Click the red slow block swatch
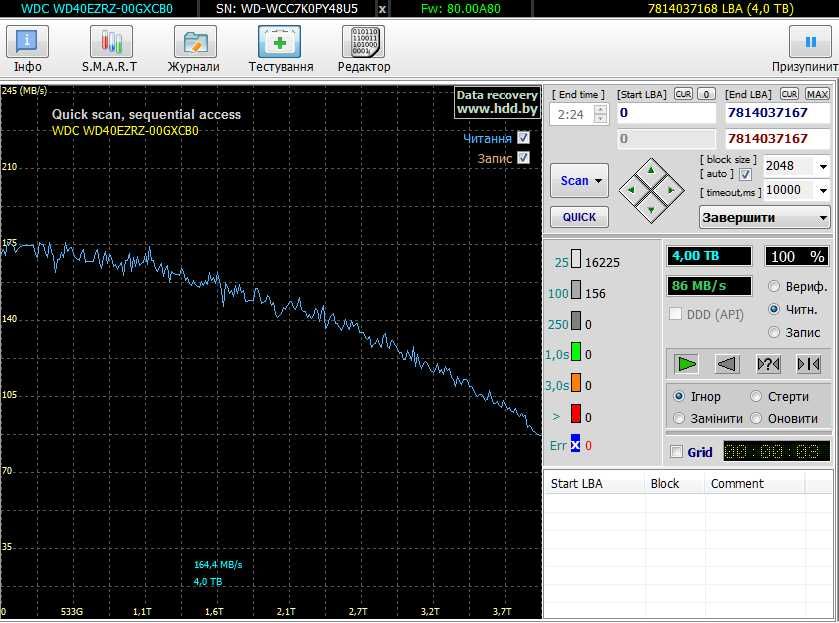The image size is (839, 623). 576,413
